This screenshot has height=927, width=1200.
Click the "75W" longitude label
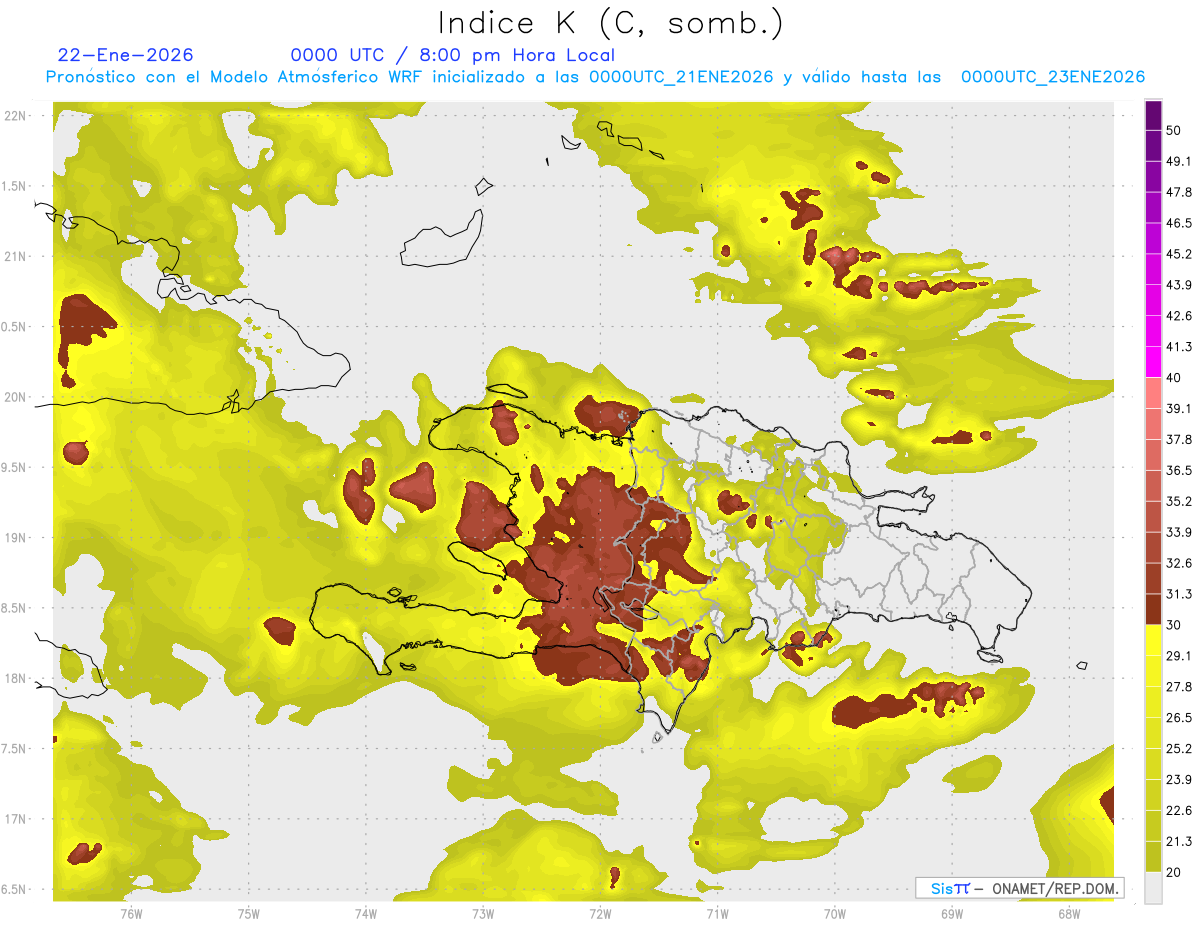point(248,913)
